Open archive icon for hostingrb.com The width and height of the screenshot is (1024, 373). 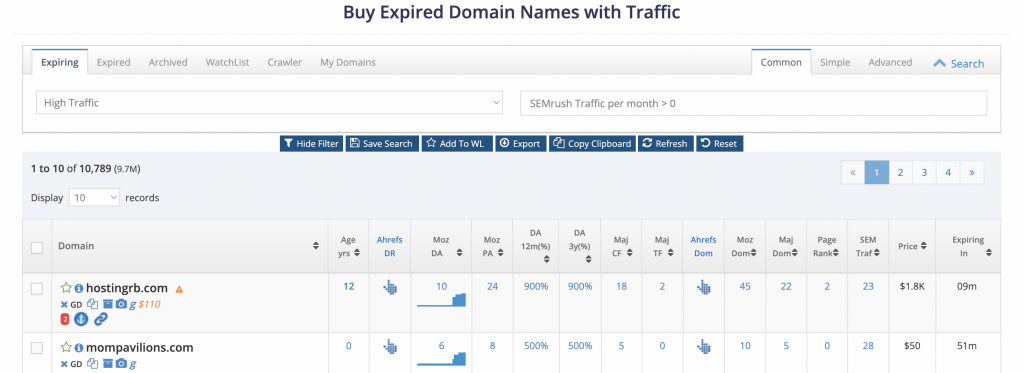tap(107, 304)
